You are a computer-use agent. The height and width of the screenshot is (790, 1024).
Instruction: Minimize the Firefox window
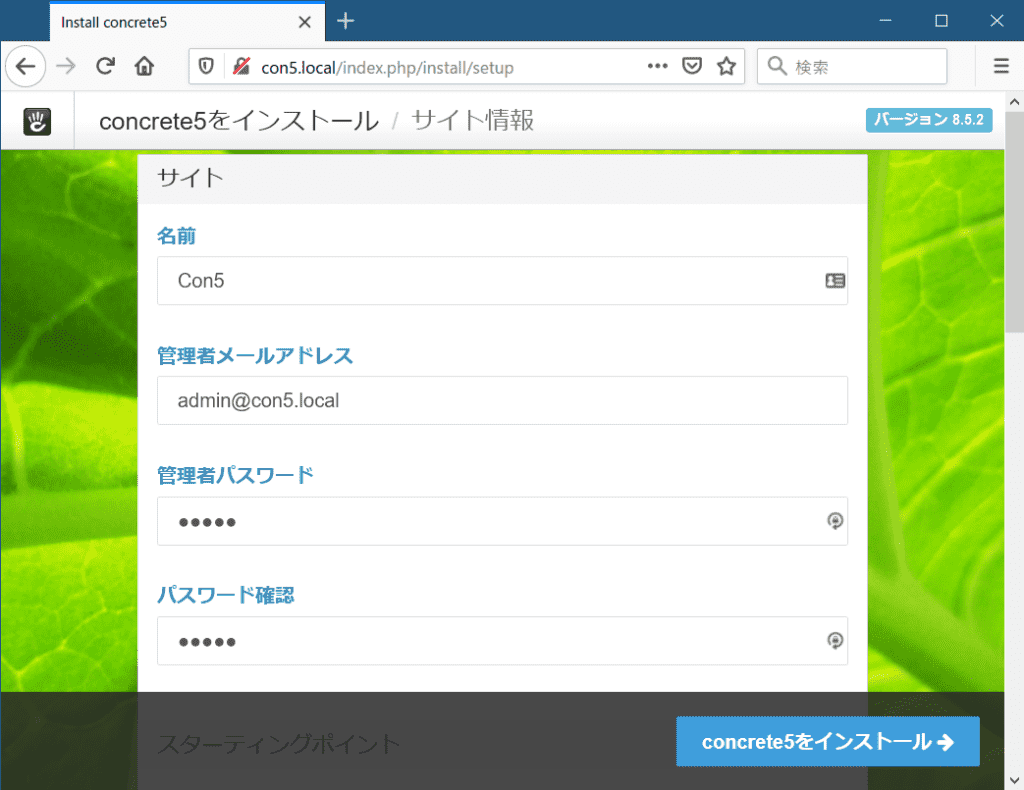[886, 21]
